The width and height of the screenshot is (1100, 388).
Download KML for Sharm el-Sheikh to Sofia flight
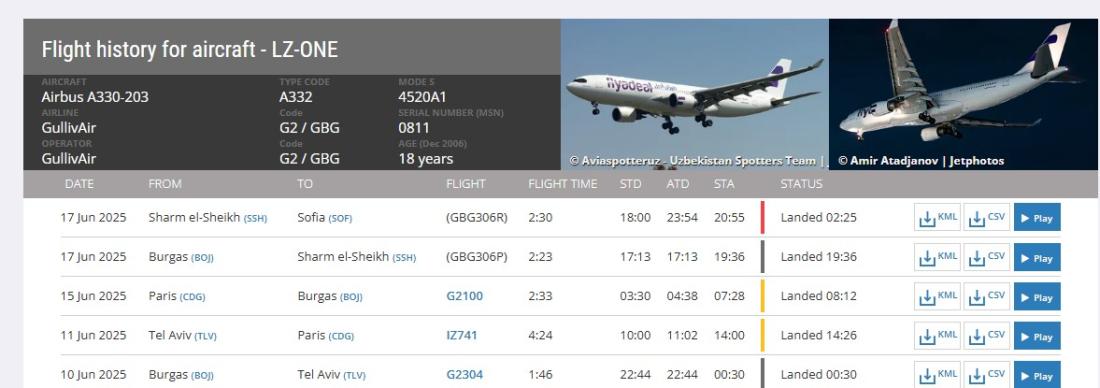click(x=937, y=217)
